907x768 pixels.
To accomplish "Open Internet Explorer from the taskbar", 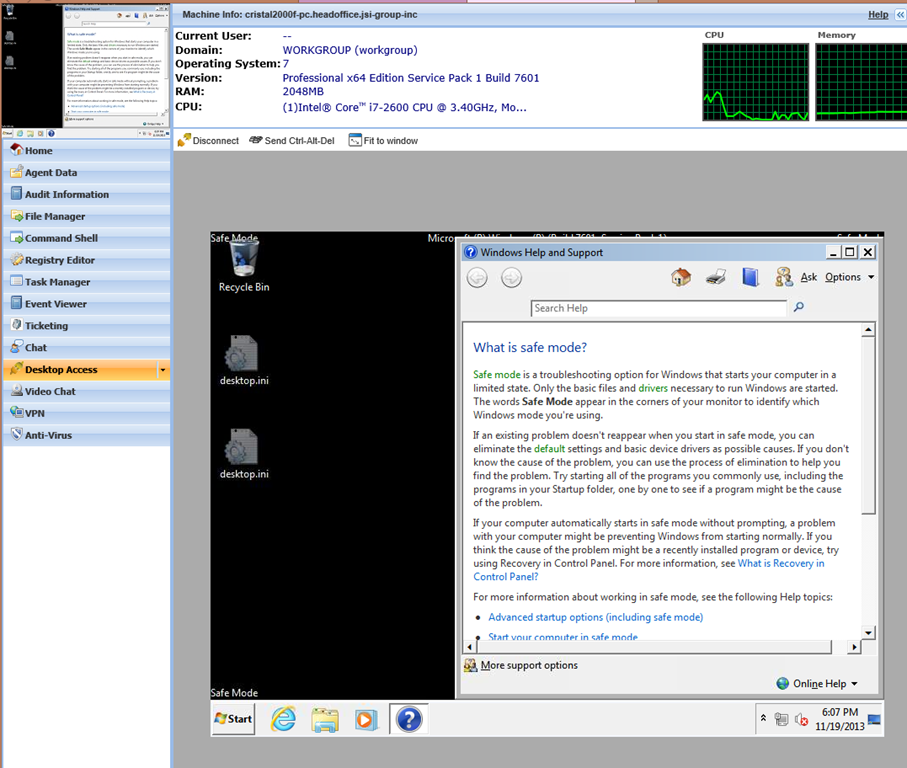I will (x=285, y=719).
